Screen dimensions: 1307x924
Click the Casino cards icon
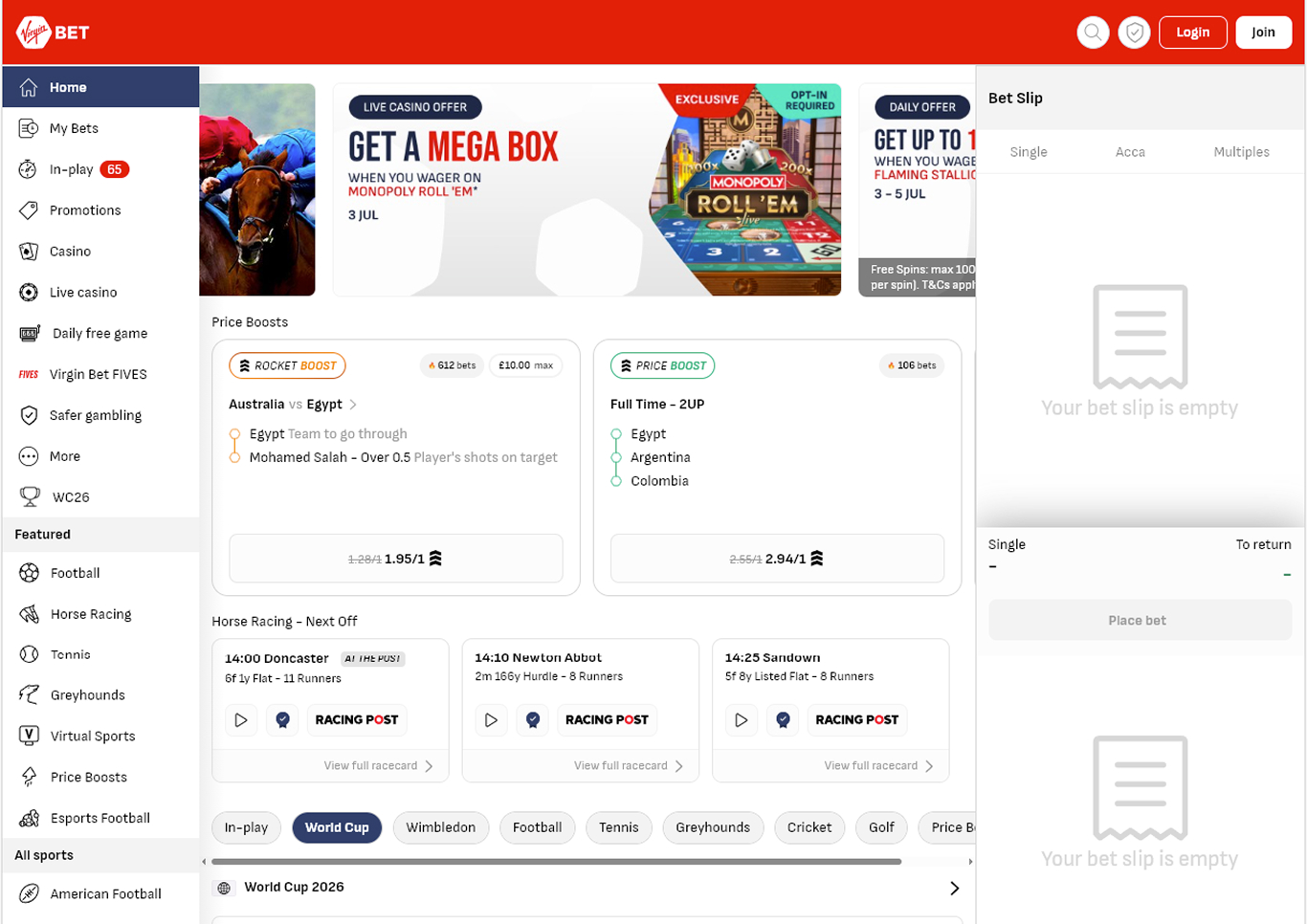point(29,252)
